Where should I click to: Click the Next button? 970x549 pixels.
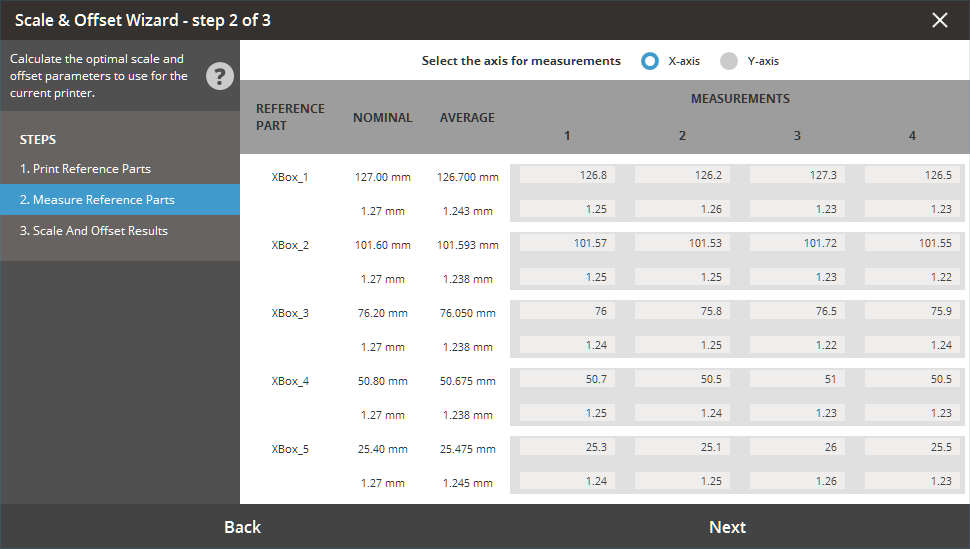tap(727, 527)
